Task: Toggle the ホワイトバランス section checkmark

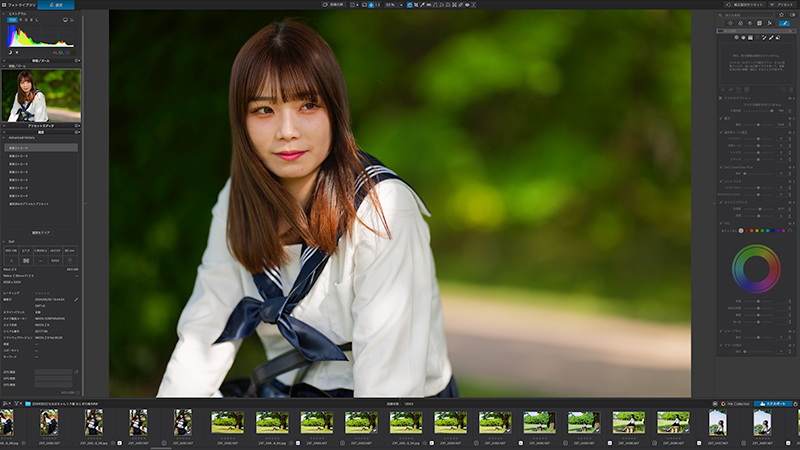Action: tap(720, 202)
